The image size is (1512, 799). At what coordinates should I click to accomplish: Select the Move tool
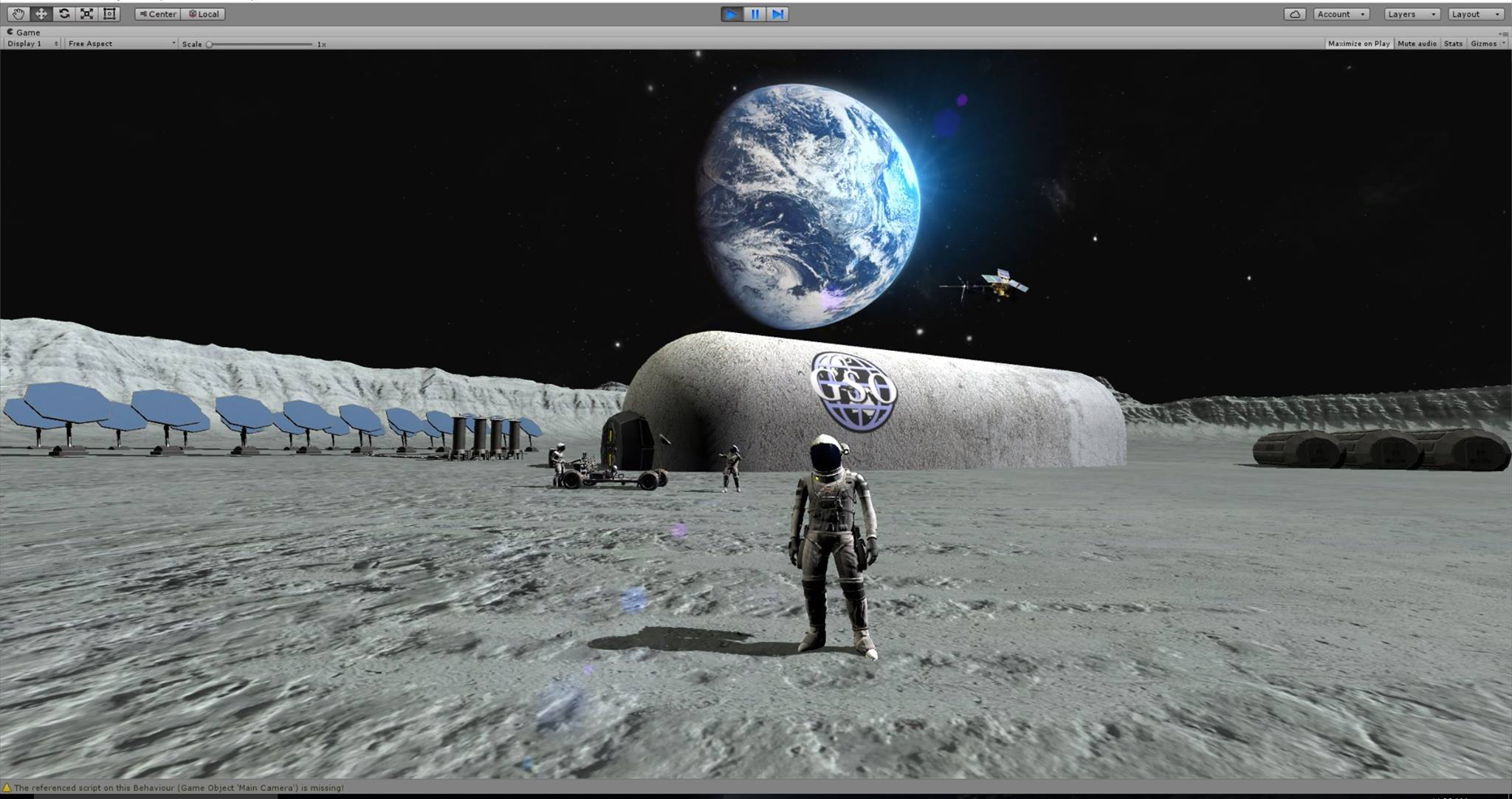click(x=41, y=14)
